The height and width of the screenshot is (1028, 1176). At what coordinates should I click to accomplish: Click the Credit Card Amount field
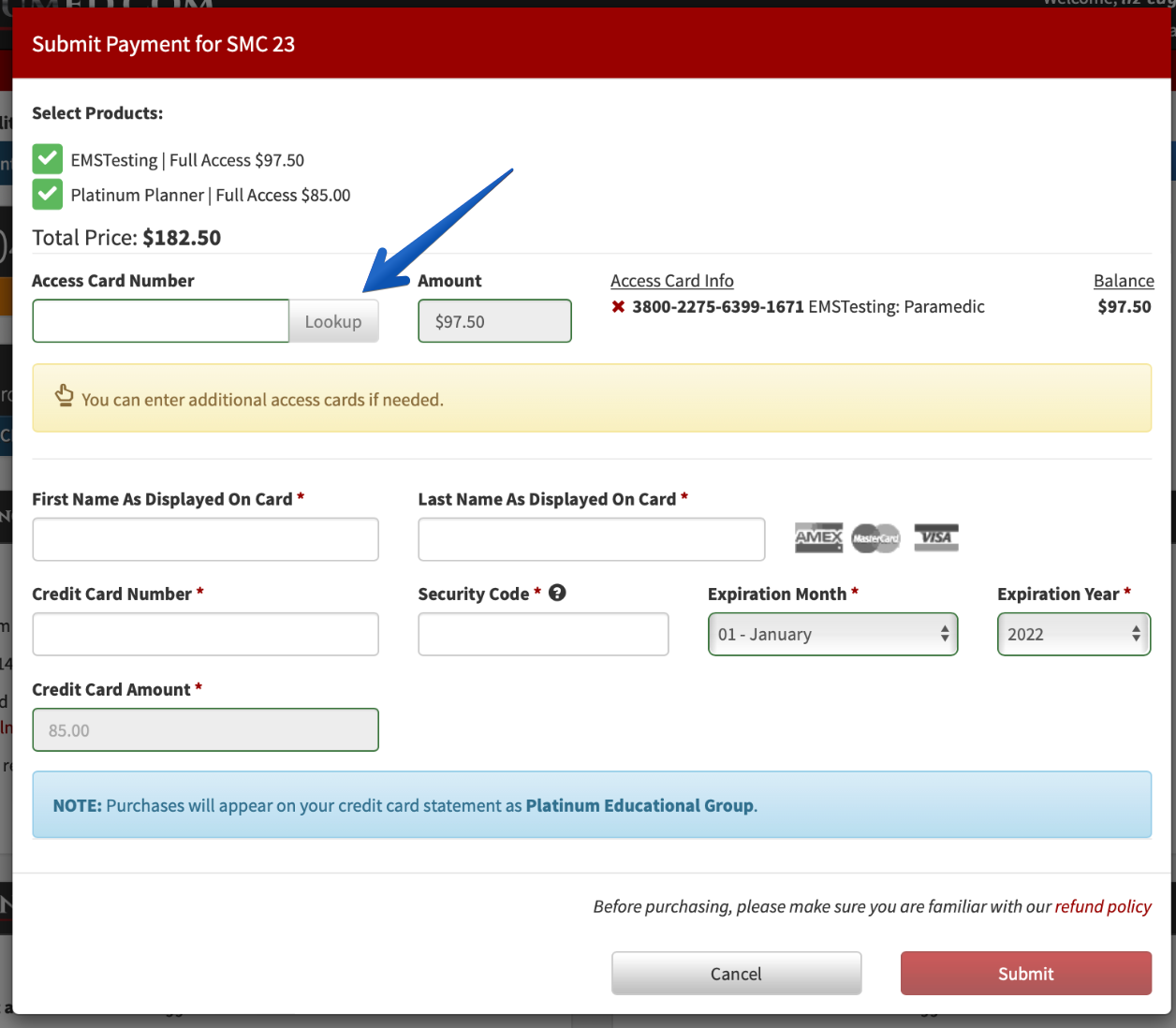coord(205,729)
